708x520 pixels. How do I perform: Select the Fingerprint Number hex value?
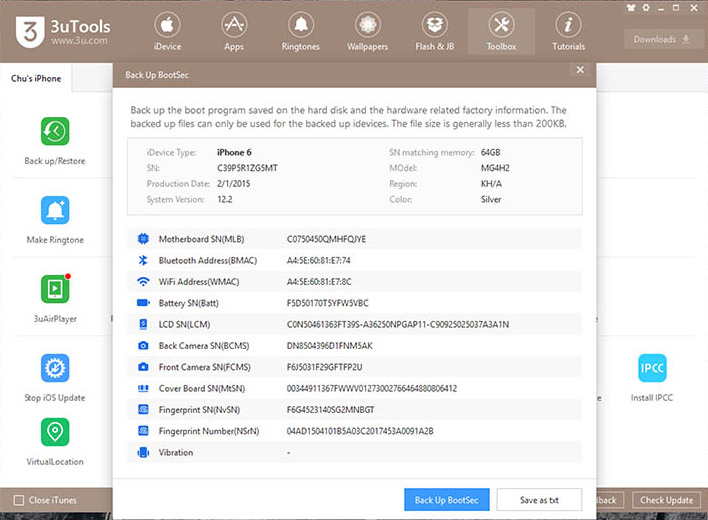[360, 431]
